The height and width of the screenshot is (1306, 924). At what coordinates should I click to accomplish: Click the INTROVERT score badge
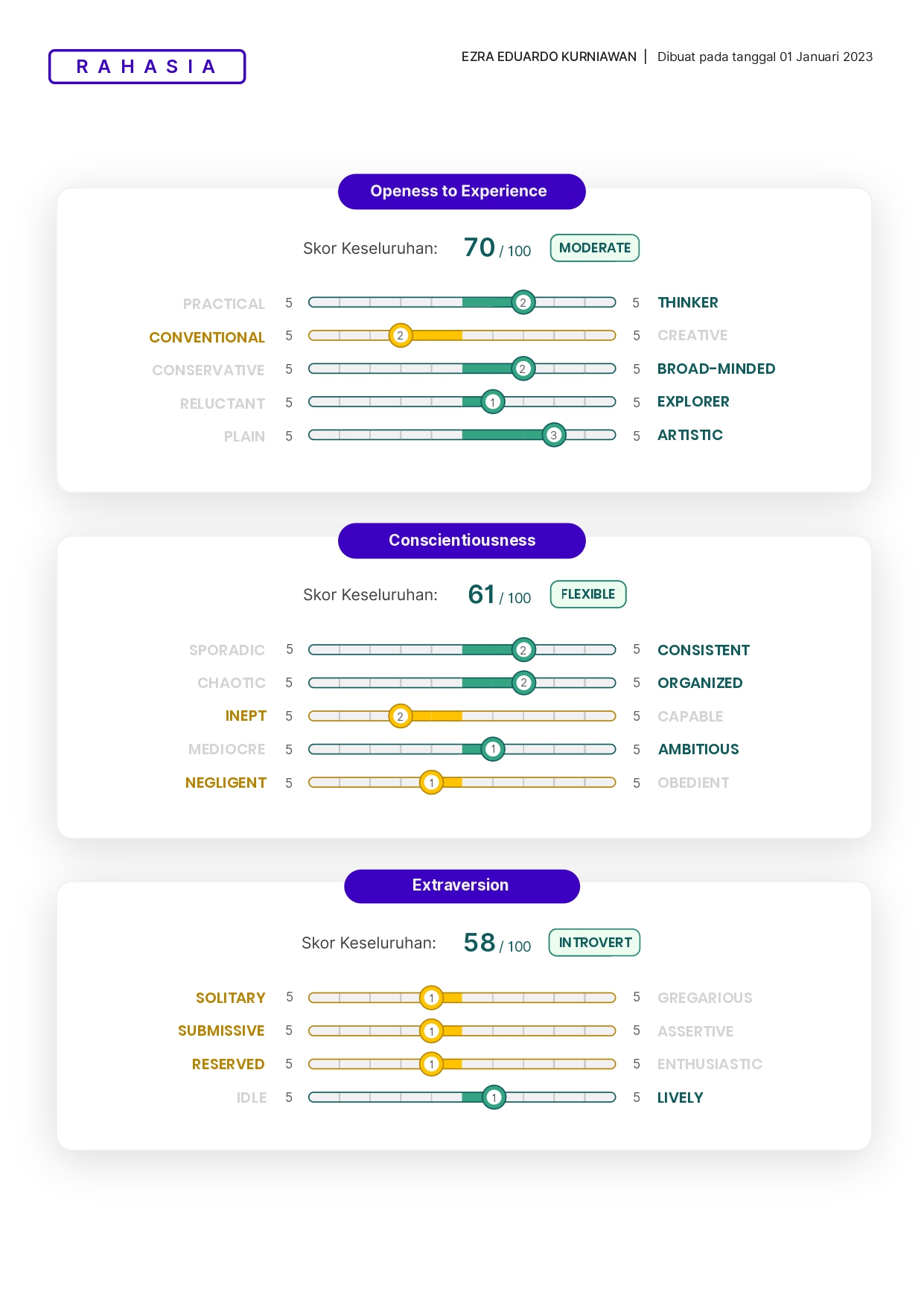594,943
